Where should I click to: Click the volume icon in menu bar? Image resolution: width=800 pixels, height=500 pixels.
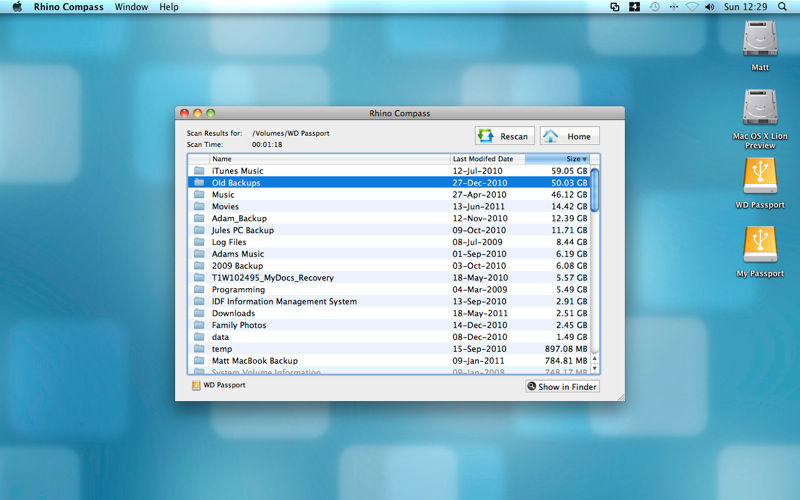(709, 7)
